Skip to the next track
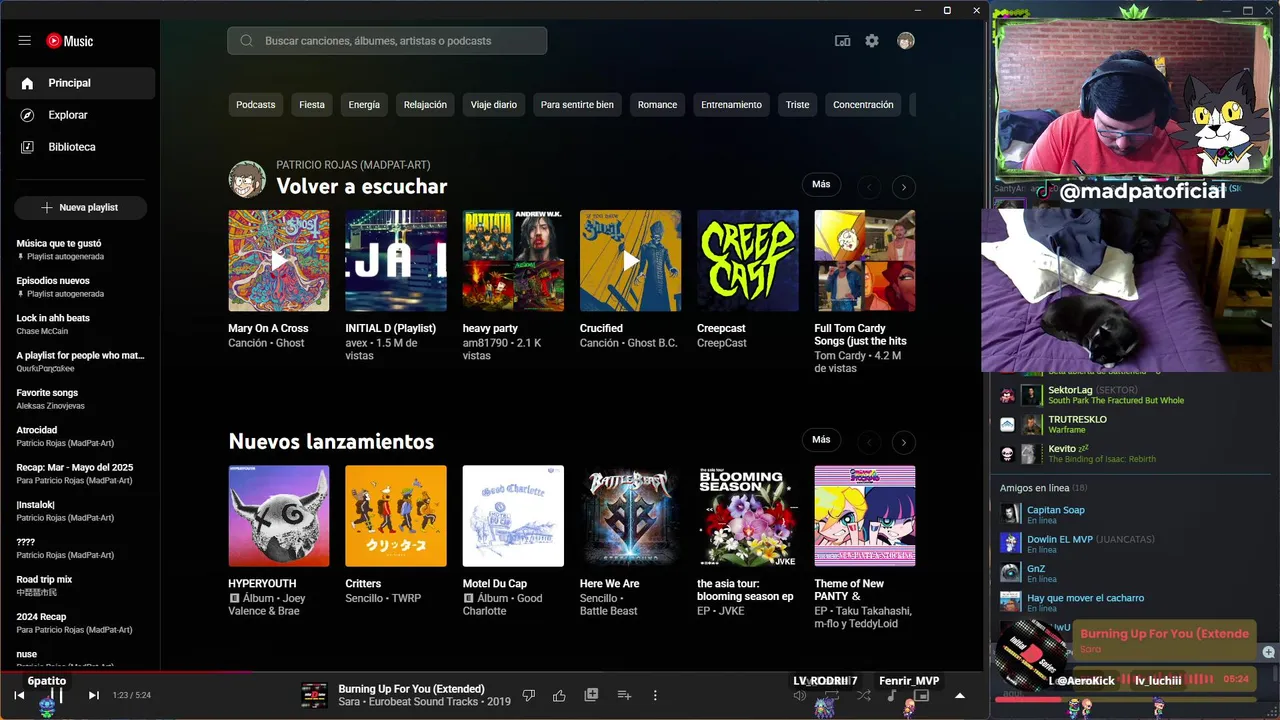The image size is (1280, 720). click(94, 695)
